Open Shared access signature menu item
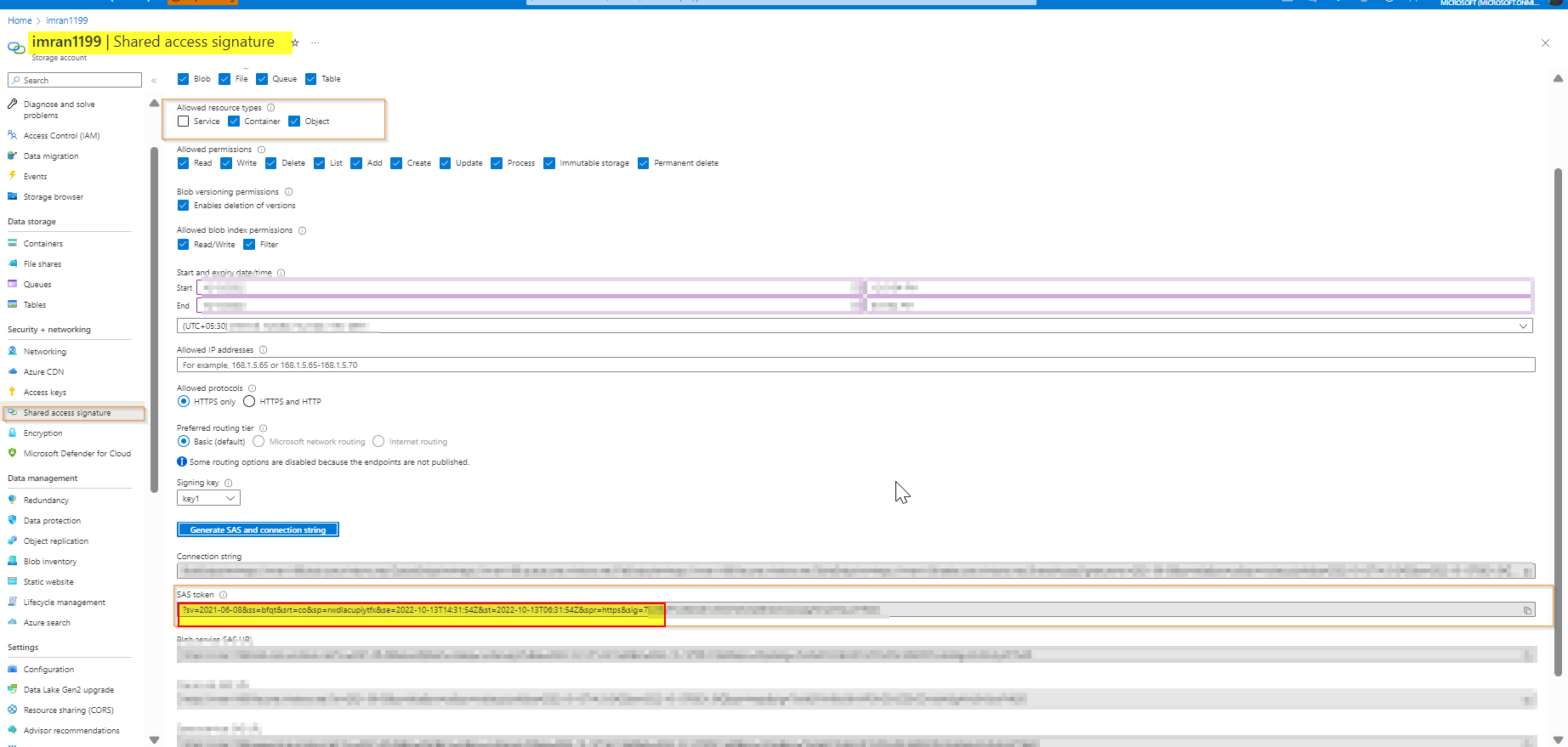1568x747 pixels. [x=74, y=413]
